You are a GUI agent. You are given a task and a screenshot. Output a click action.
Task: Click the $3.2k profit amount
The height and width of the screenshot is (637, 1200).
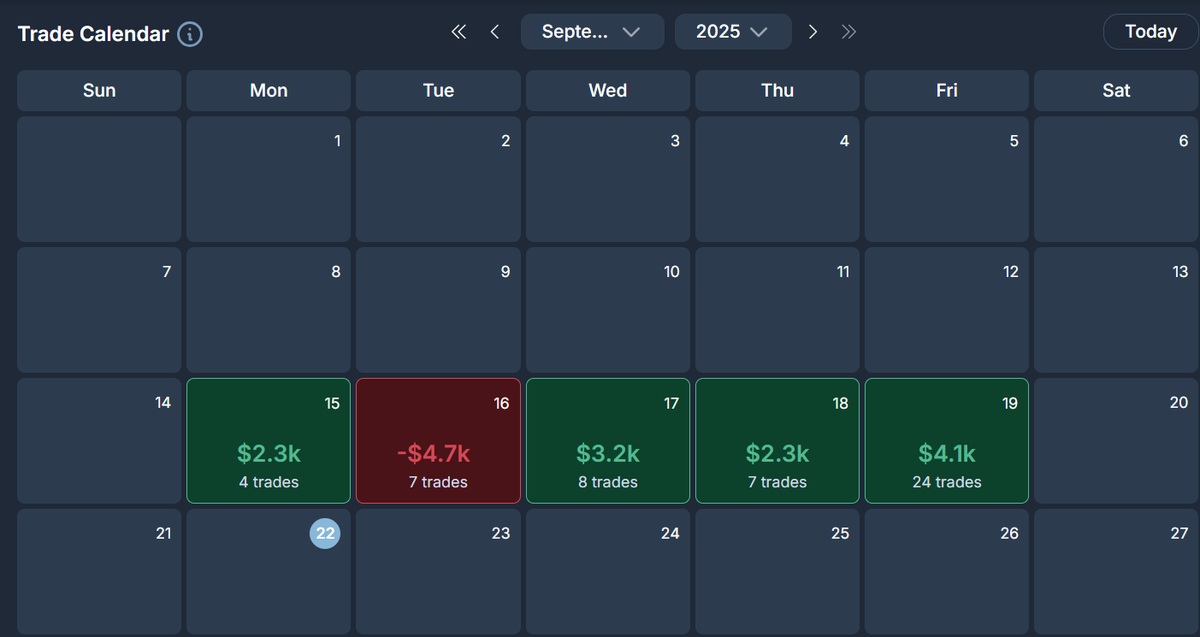(608, 453)
